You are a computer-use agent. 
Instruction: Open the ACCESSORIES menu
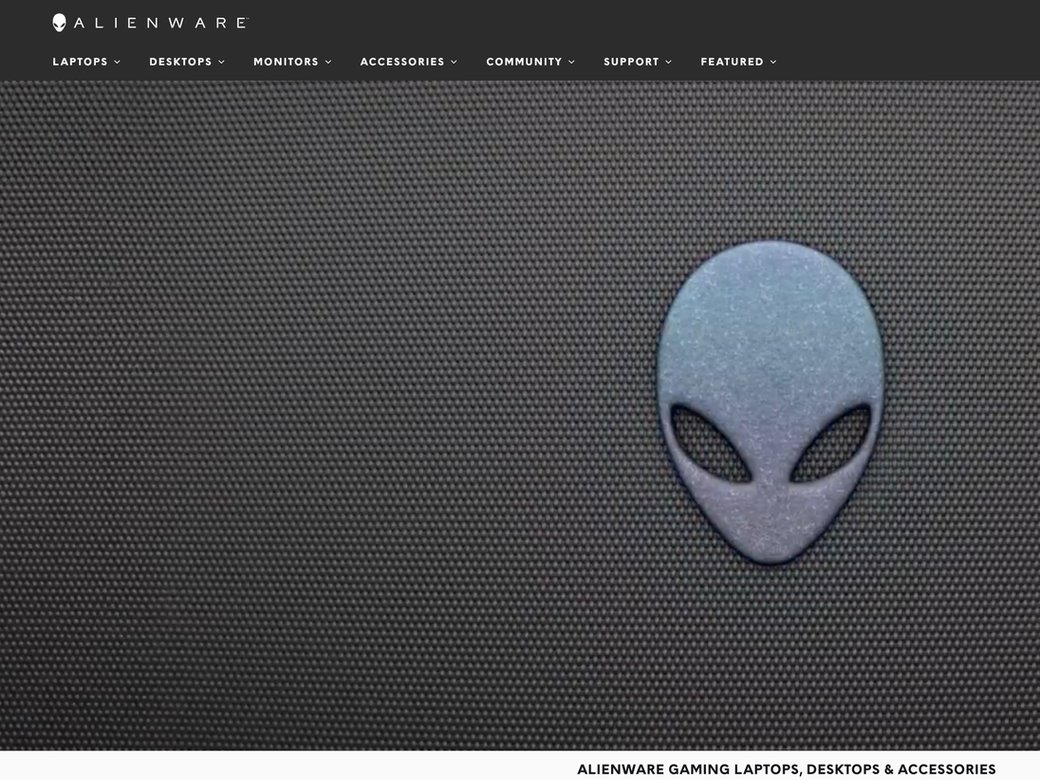click(402, 62)
